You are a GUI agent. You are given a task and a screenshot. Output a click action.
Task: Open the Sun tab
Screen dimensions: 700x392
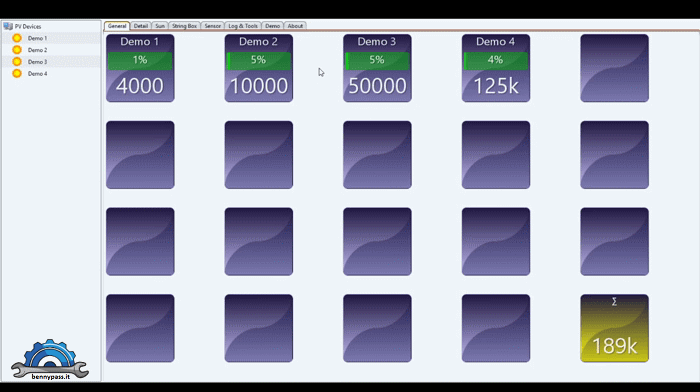click(x=160, y=26)
